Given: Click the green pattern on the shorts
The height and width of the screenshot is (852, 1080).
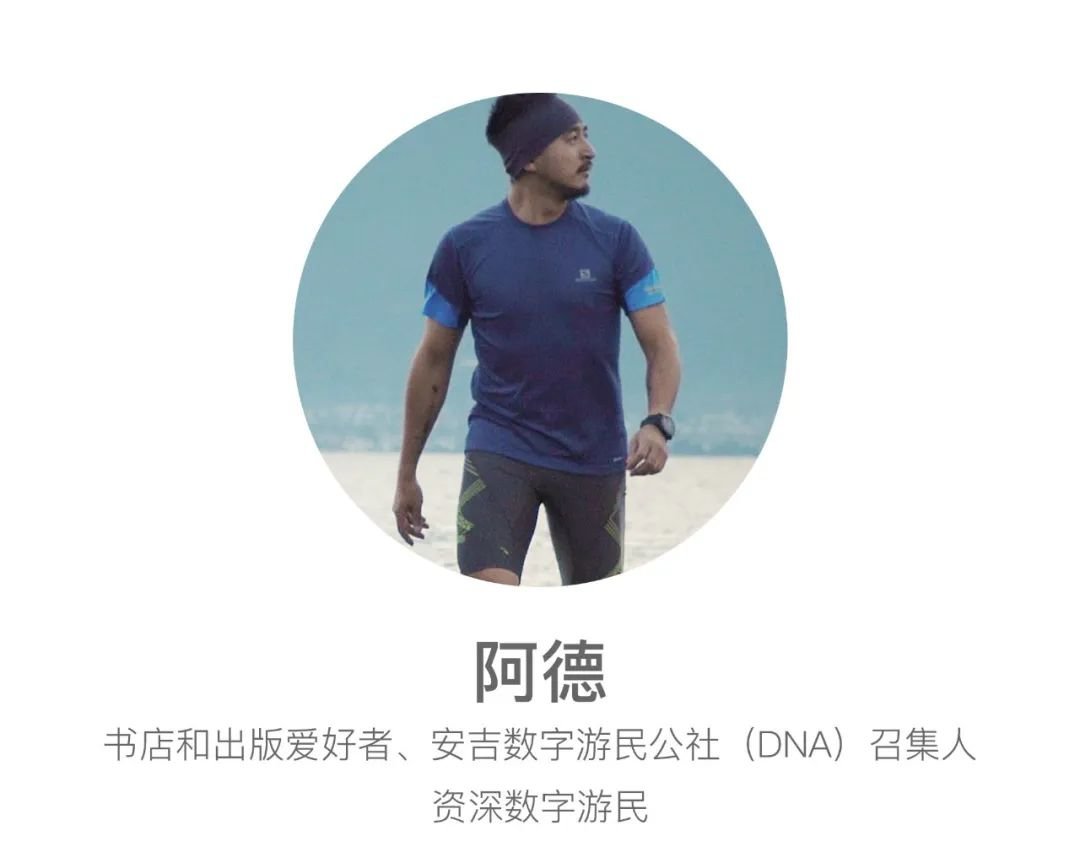Looking at the screenshot, I should pyautogui.click(x=474, y=501).
